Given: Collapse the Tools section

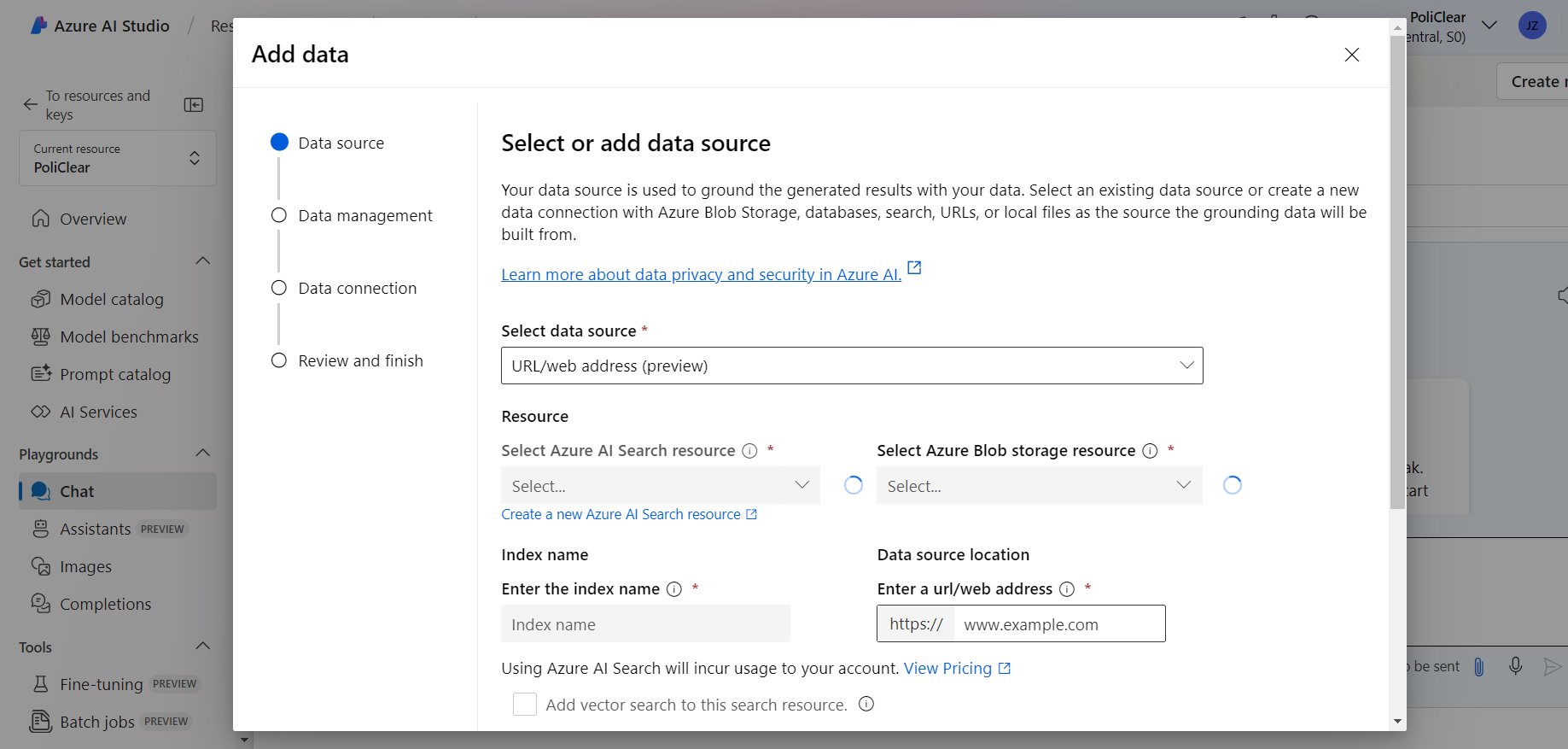Looking at the screenshot, I should click(x=203, y=646).
